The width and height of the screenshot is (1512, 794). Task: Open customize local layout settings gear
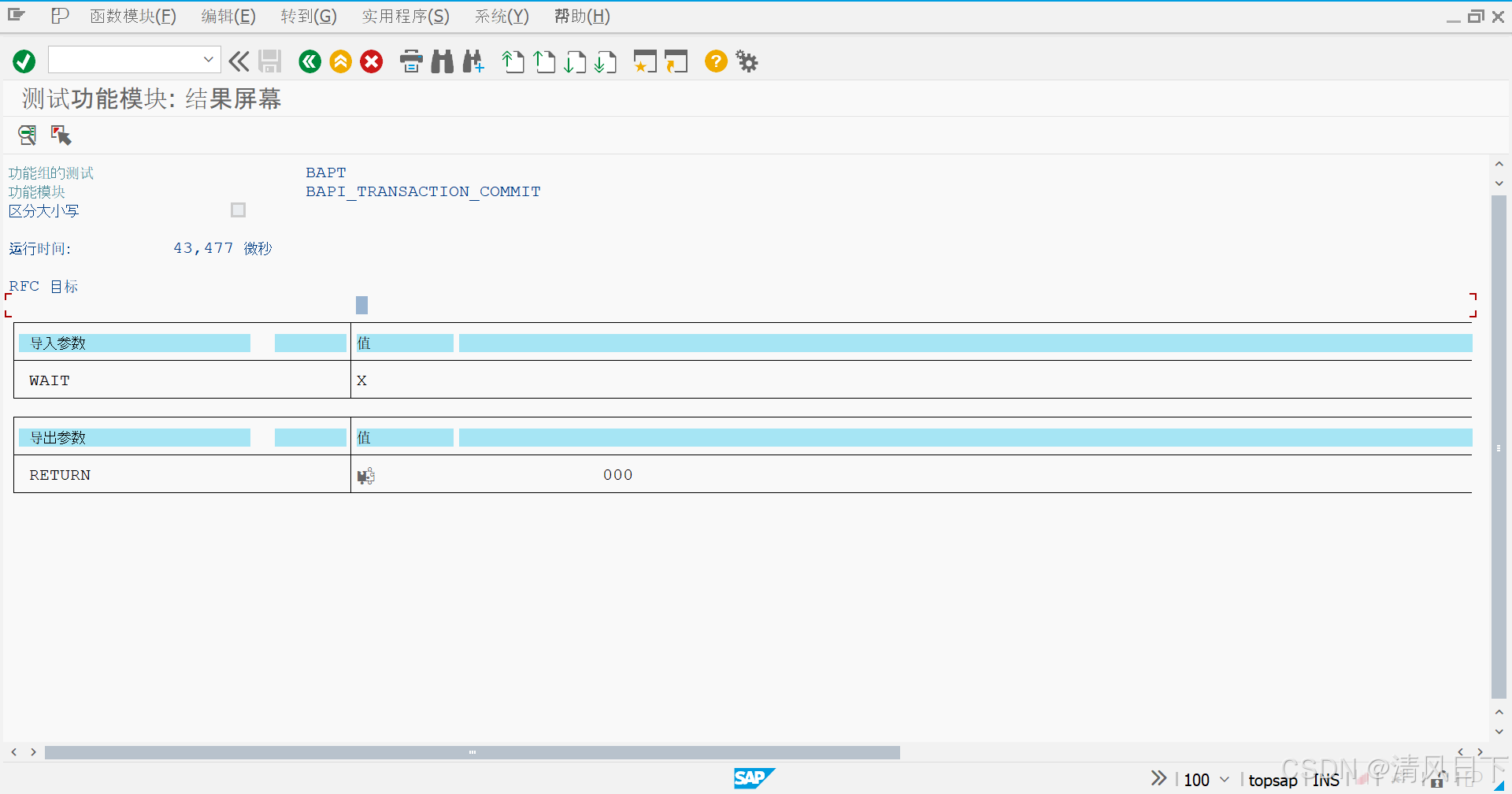[x=745, y=61]
